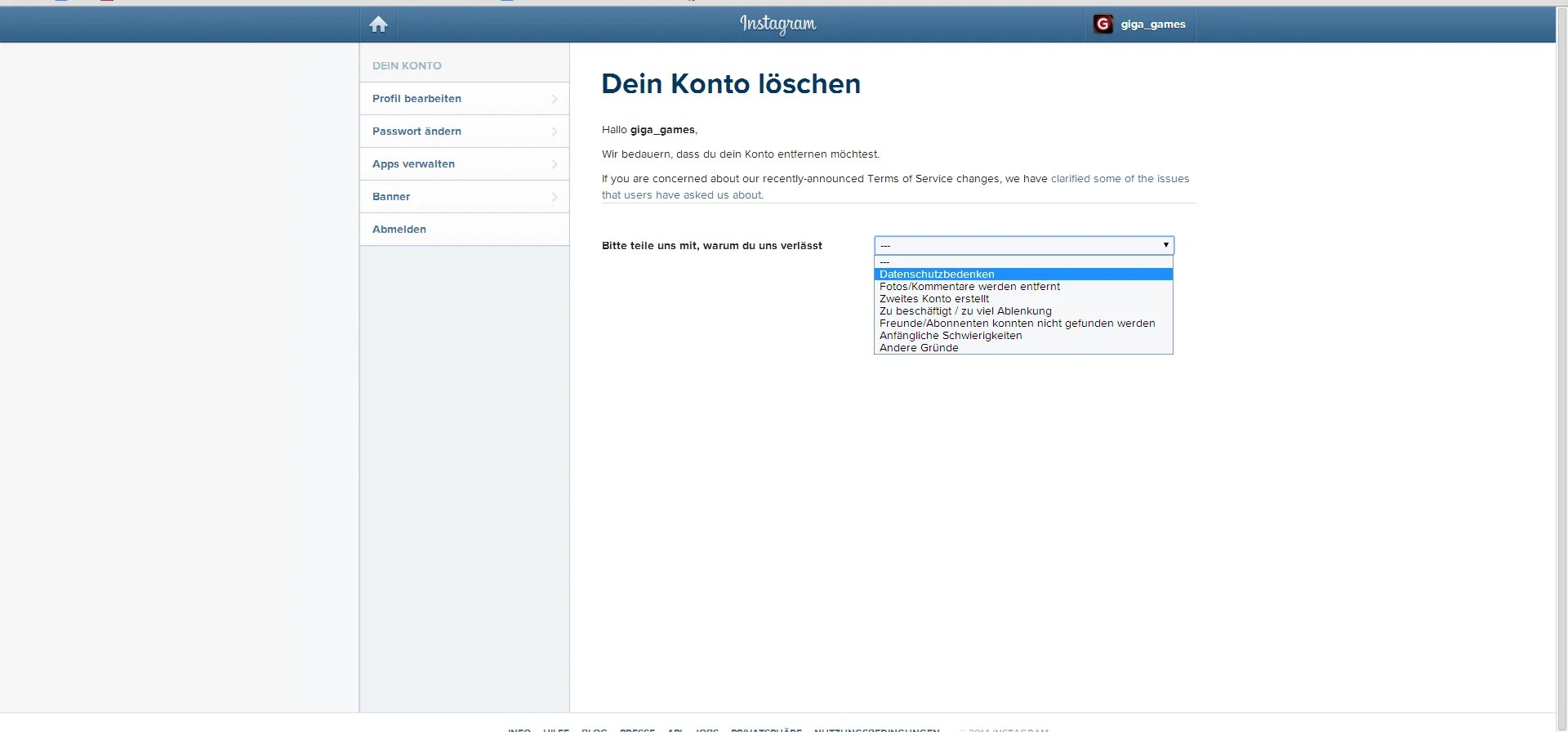Click the 'DEIN KONTO' sidebar heading
1568x732 pixels.
click(x=407, y=66)
